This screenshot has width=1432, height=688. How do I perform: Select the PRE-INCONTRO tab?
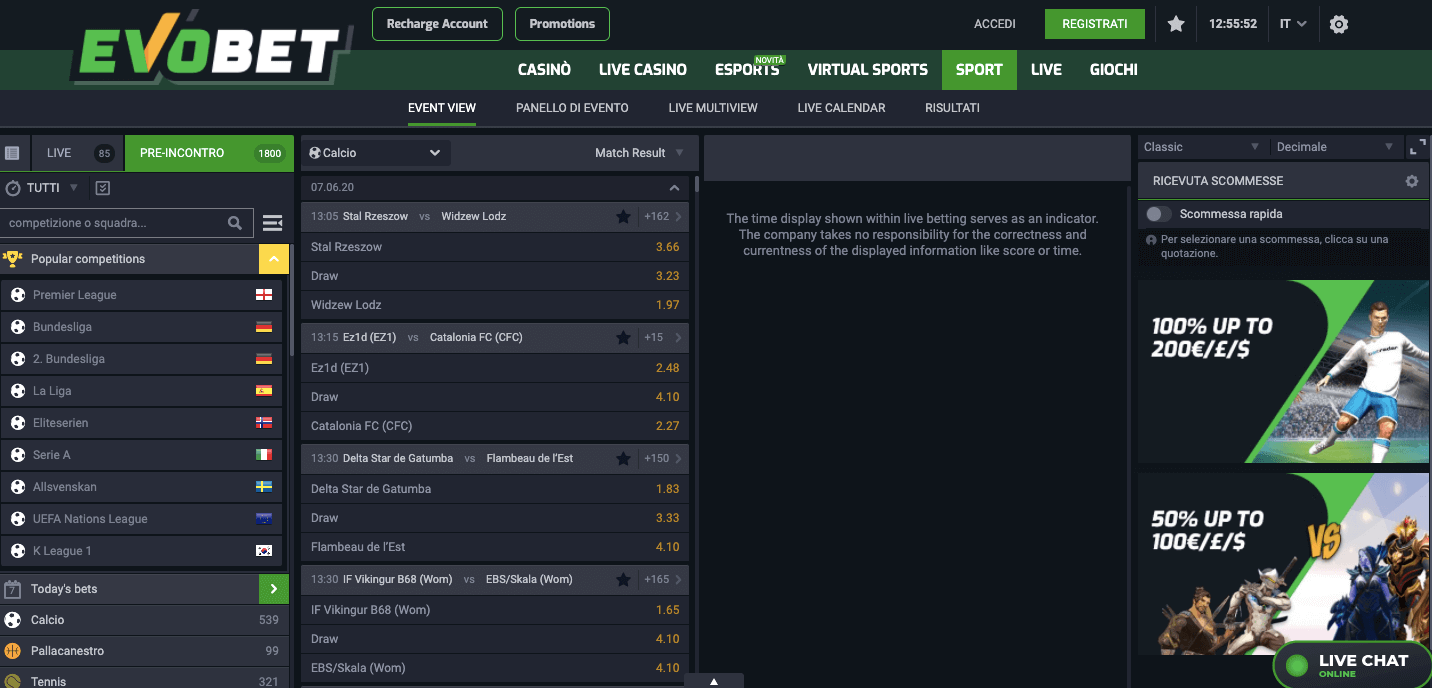coord(209,153)
